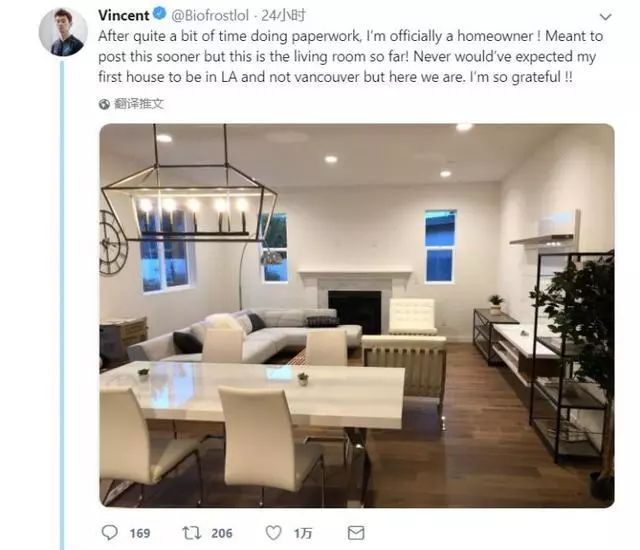Screen dimensions: 640x550
Task: Share tweet via the envelope message icon
Action: click(356, 533)
